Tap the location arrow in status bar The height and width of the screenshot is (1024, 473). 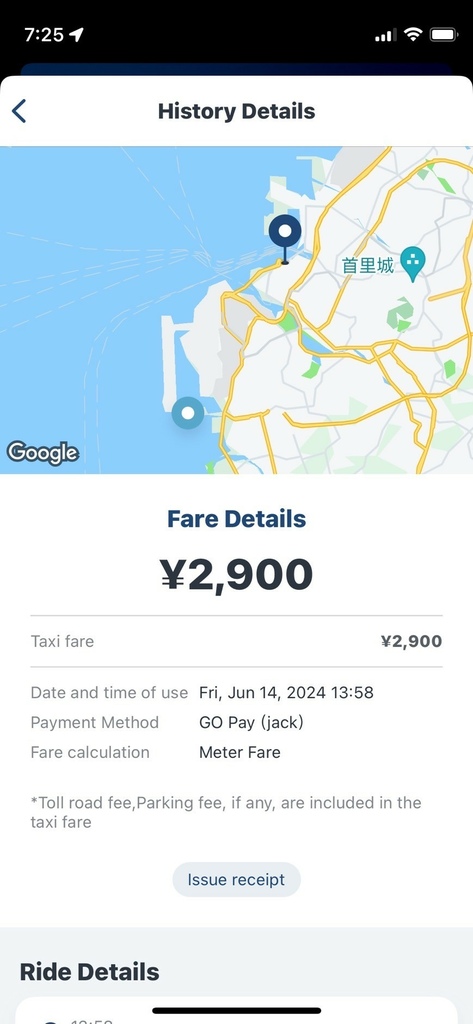pyautogui.click(x=76, y=35)
